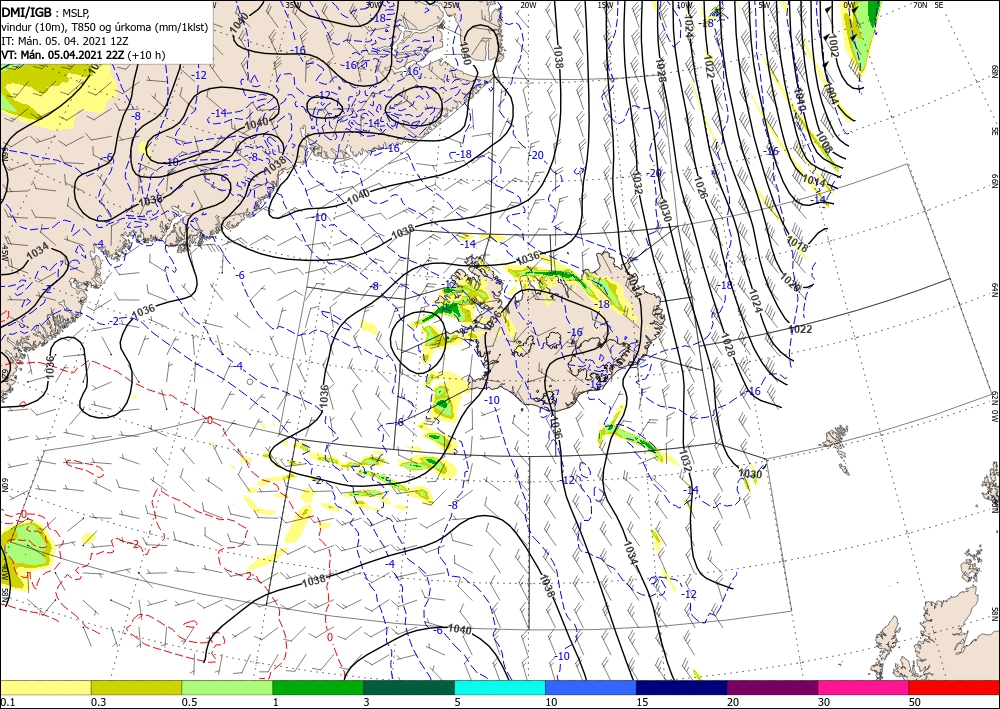Click the '0.5' legend value
Image resolution: width=1000 pixels, height=709 pixels.
(189, 702)
